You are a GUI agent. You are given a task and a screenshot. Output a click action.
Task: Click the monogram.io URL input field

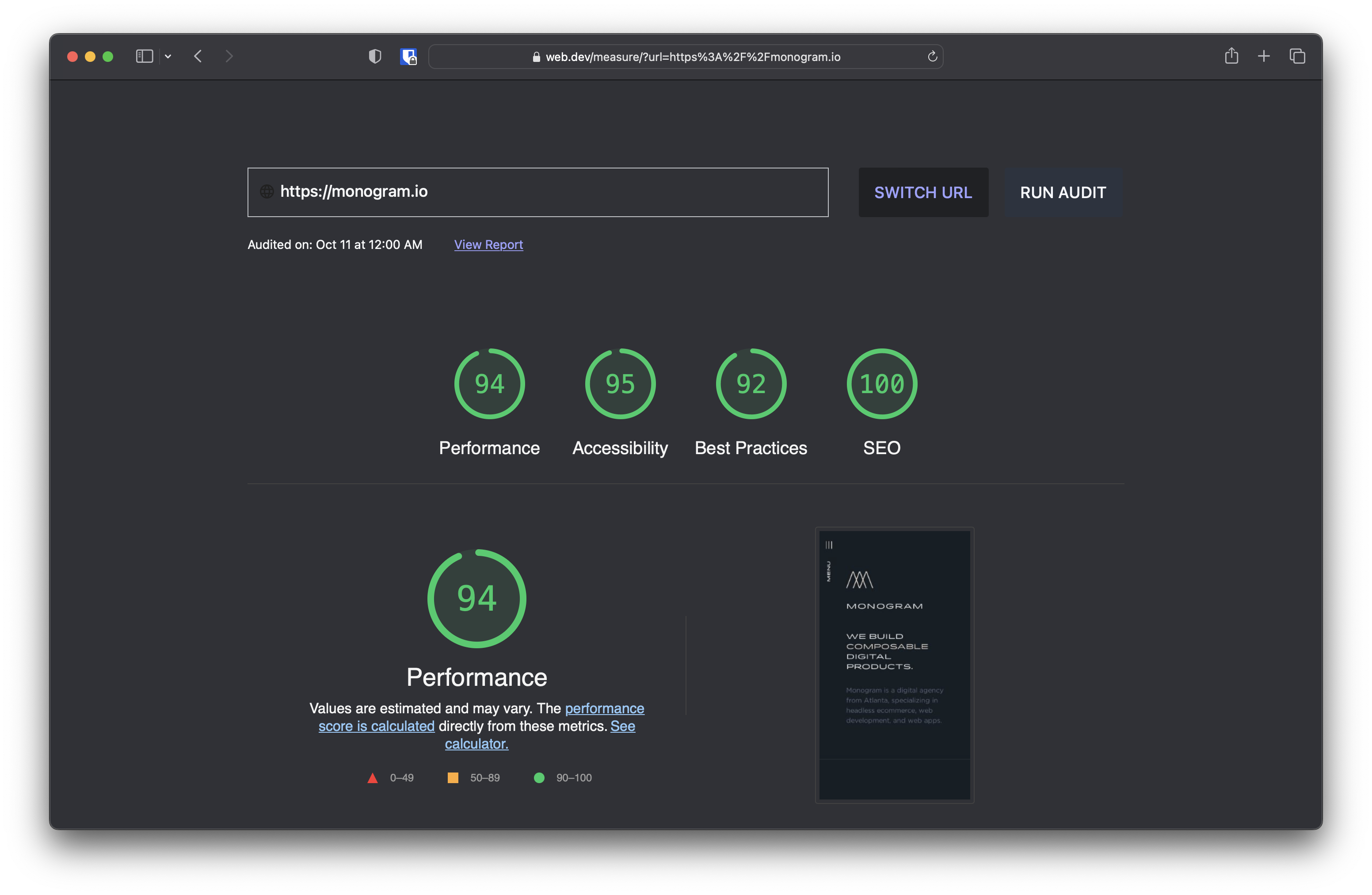[x=537, y=192]
